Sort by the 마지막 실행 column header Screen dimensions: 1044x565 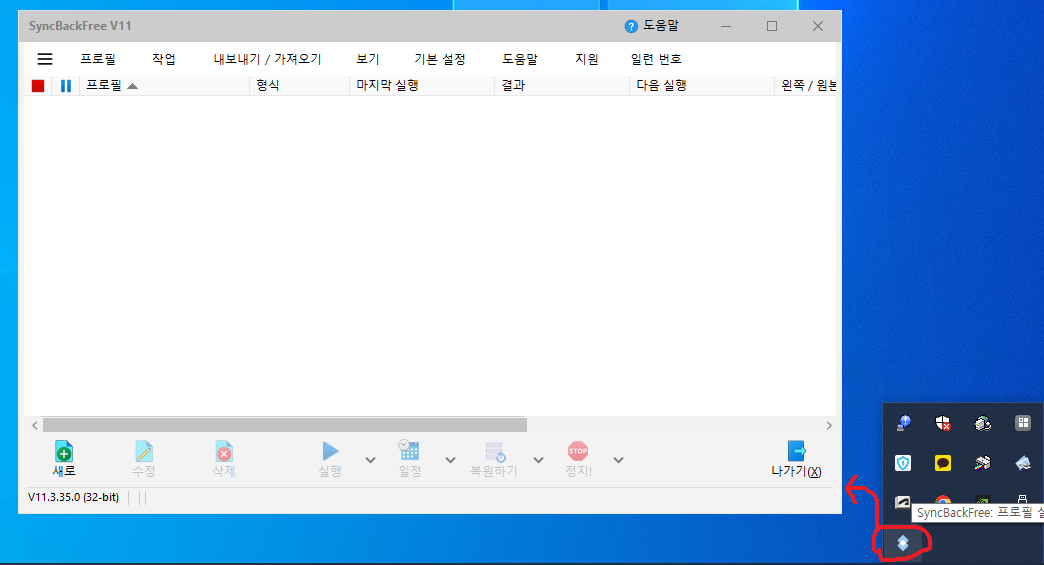tap(422, 85)
